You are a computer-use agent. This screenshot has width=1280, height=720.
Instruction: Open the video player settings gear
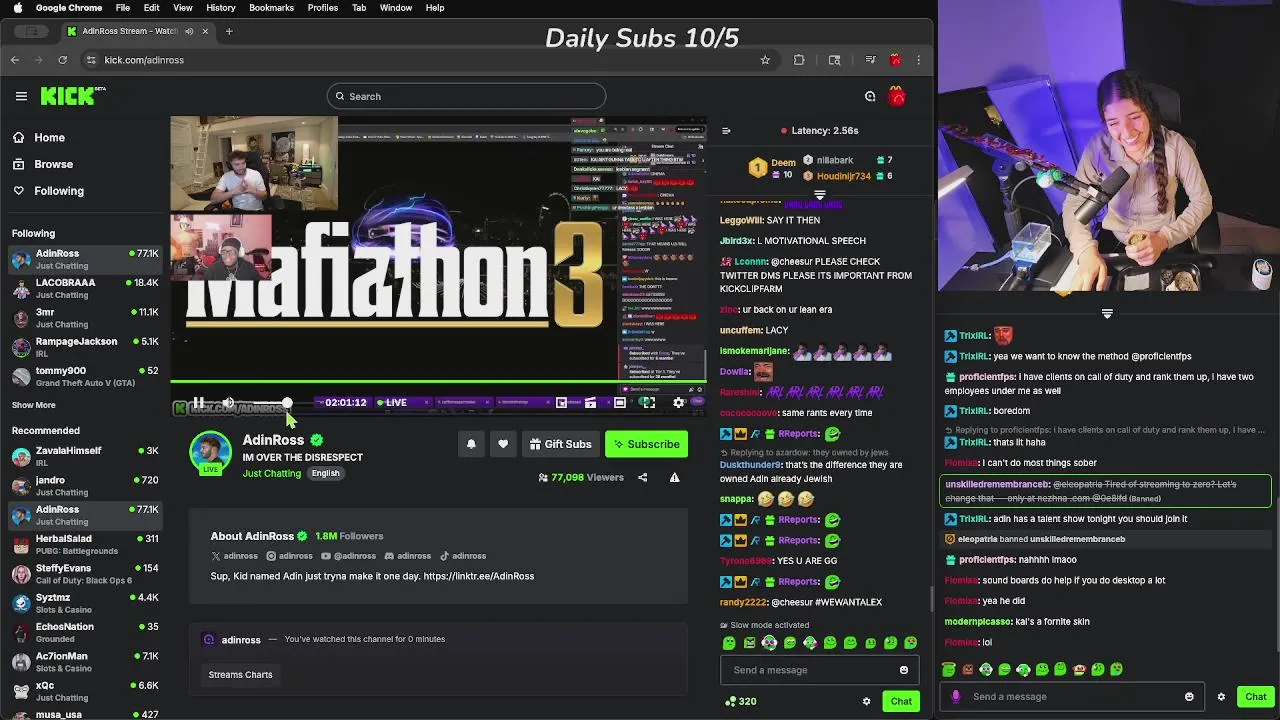678,402
